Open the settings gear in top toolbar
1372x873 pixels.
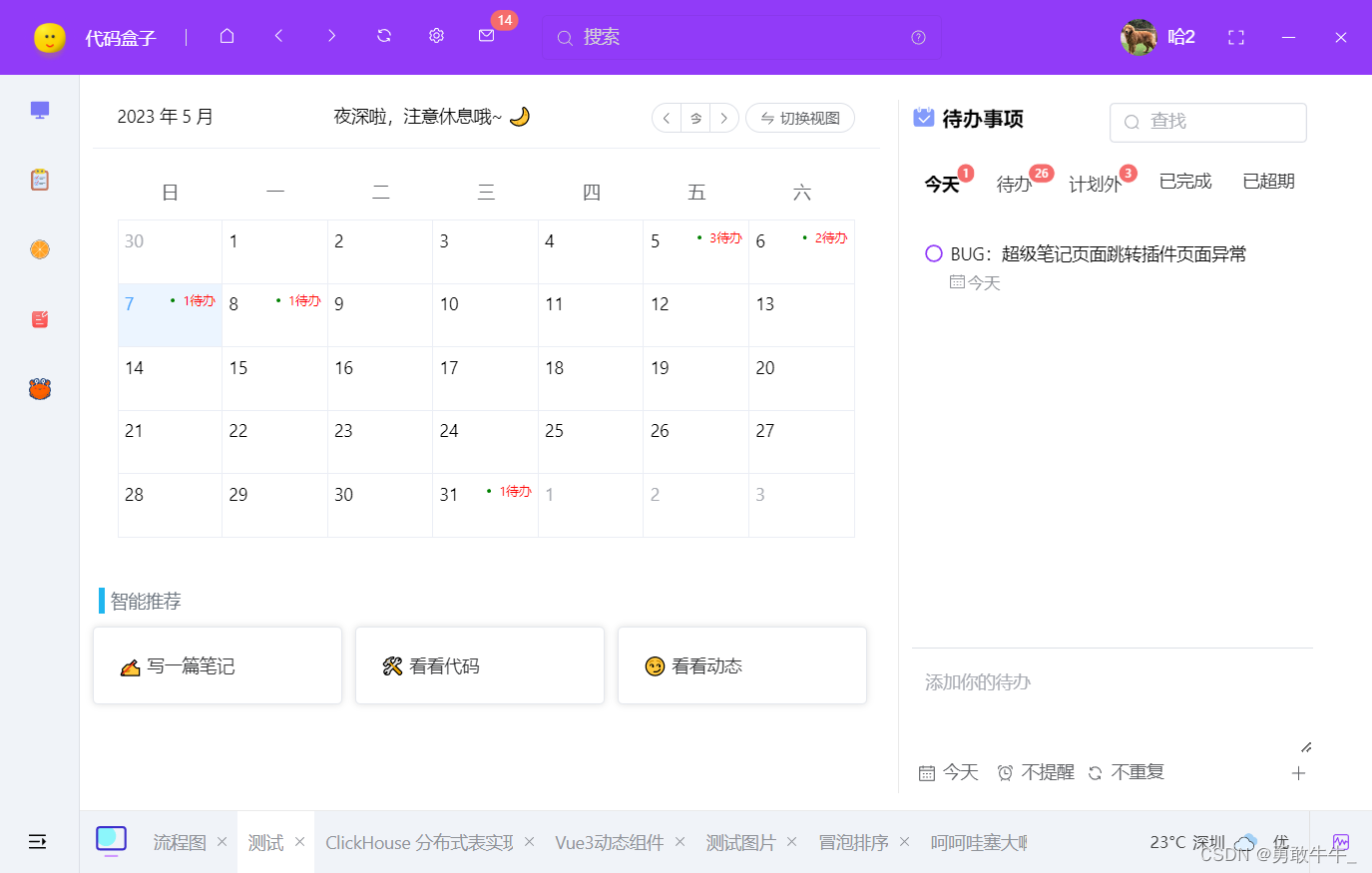[x=436, y=35]
